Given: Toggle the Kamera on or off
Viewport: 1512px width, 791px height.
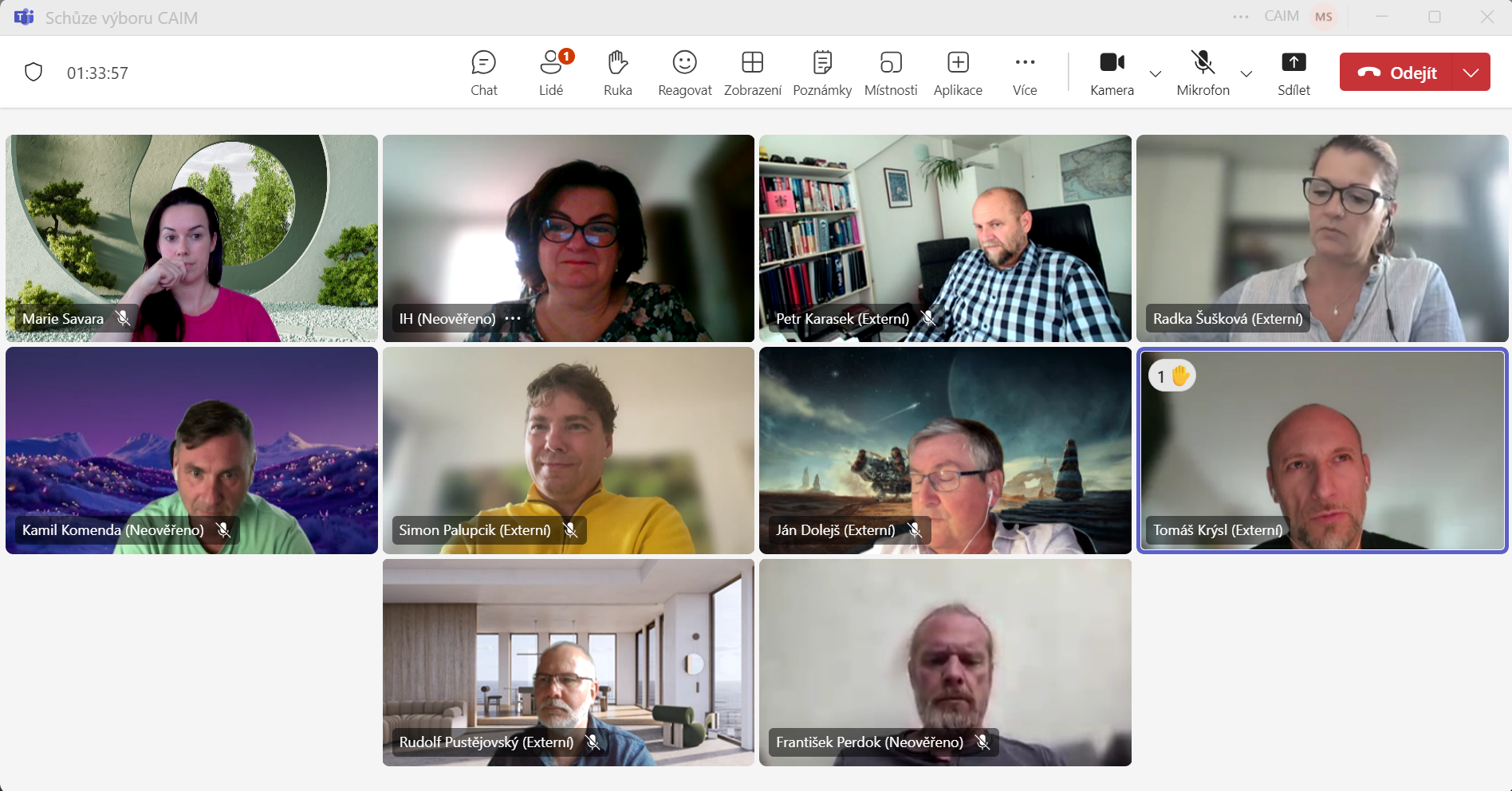Looking at the screenshot, I should [1112, 73].
